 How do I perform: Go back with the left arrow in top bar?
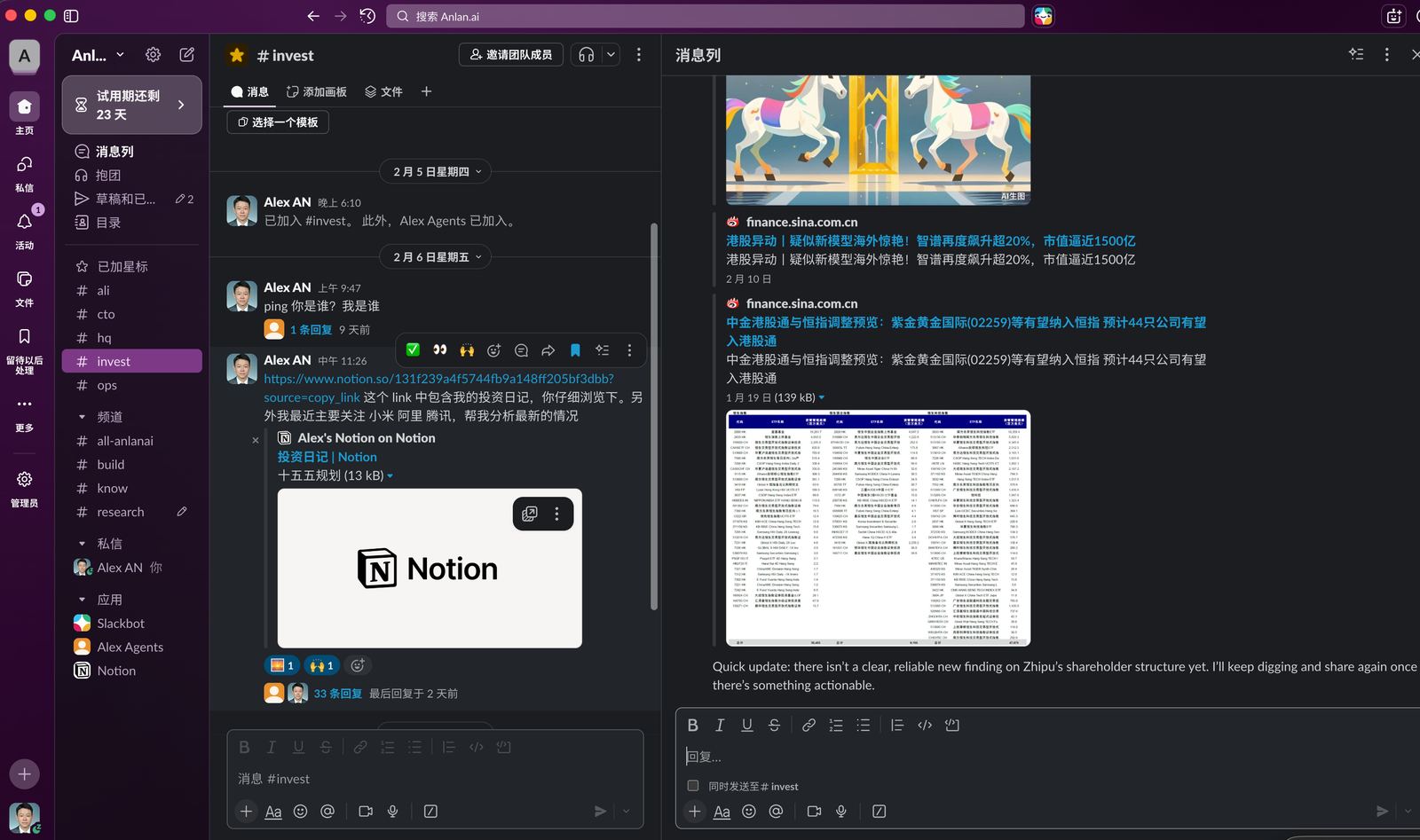(x=313, y=16)
